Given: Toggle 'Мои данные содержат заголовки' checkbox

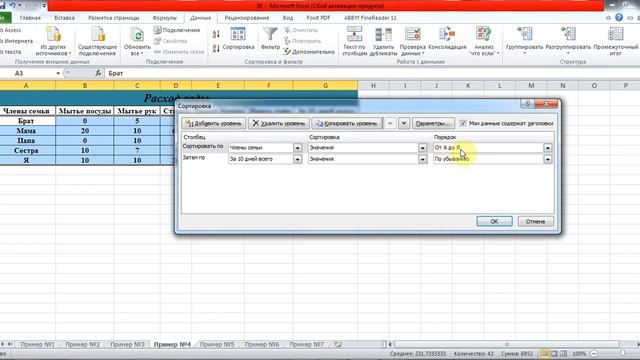Looking at the screenshot, I should (463, 123).
